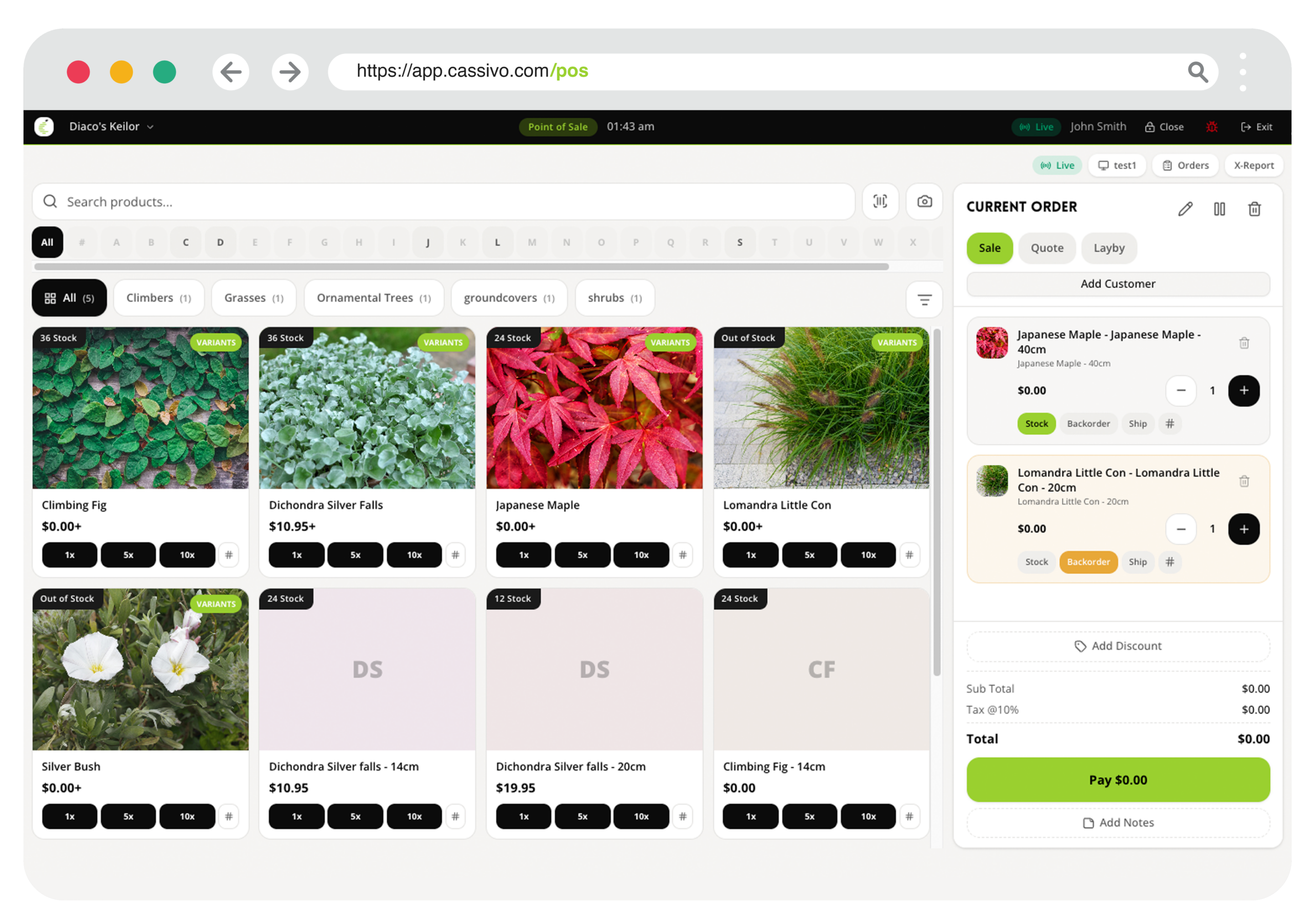Open the product filter lines icon
Image resolution: width=1313 pixels, height=924 pixels.
(x=924, y=299)
